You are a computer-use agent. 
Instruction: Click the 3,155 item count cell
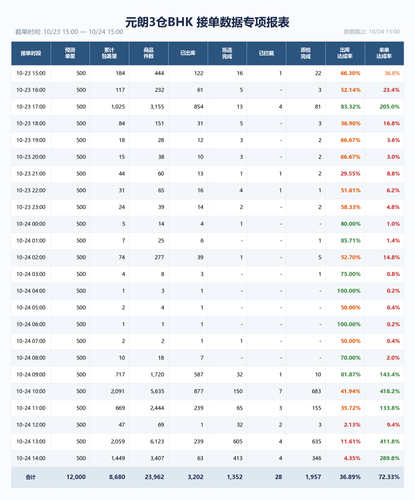157,107
